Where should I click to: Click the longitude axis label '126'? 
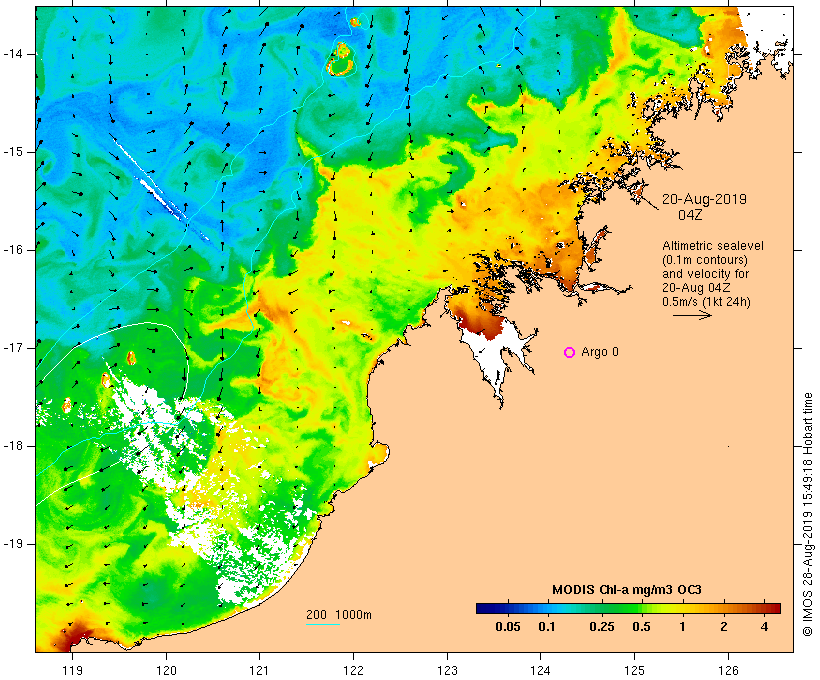click(728, 671)
